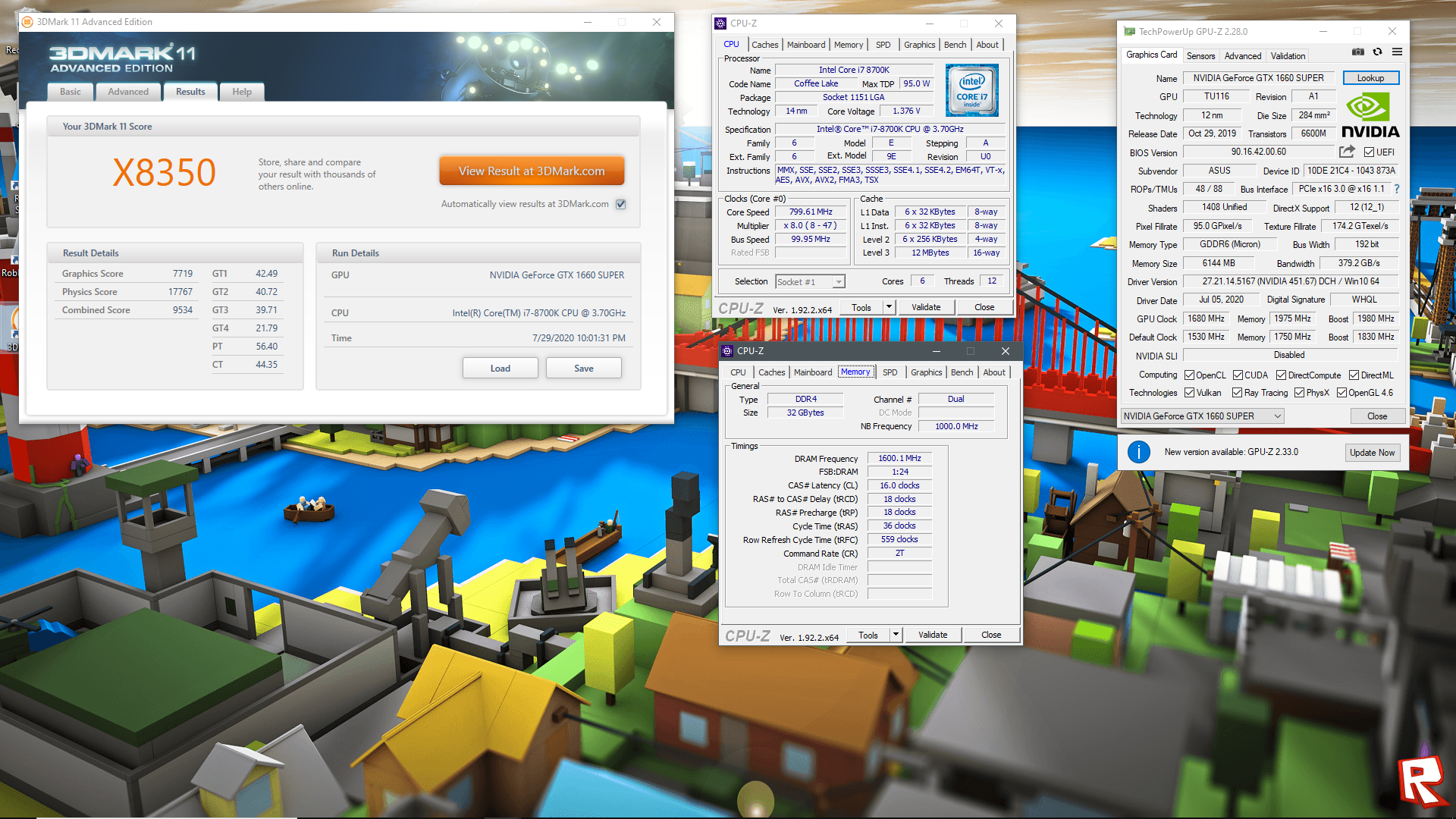
Task: Click the BIOS export share icon
Action: (x=1347, y=152)
